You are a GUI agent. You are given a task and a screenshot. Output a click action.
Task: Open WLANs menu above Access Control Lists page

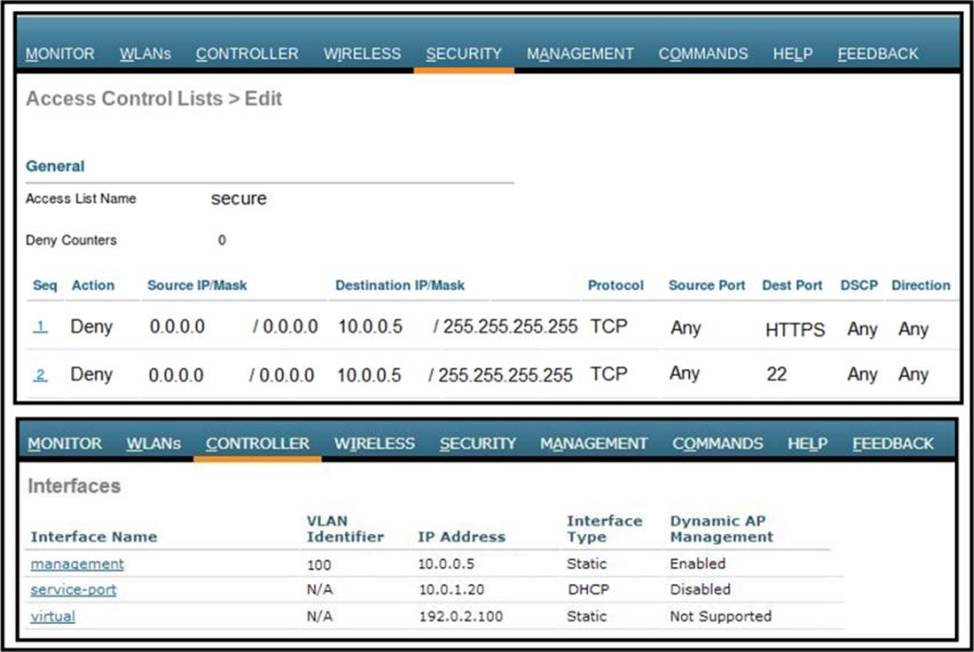tap(145, 54)
